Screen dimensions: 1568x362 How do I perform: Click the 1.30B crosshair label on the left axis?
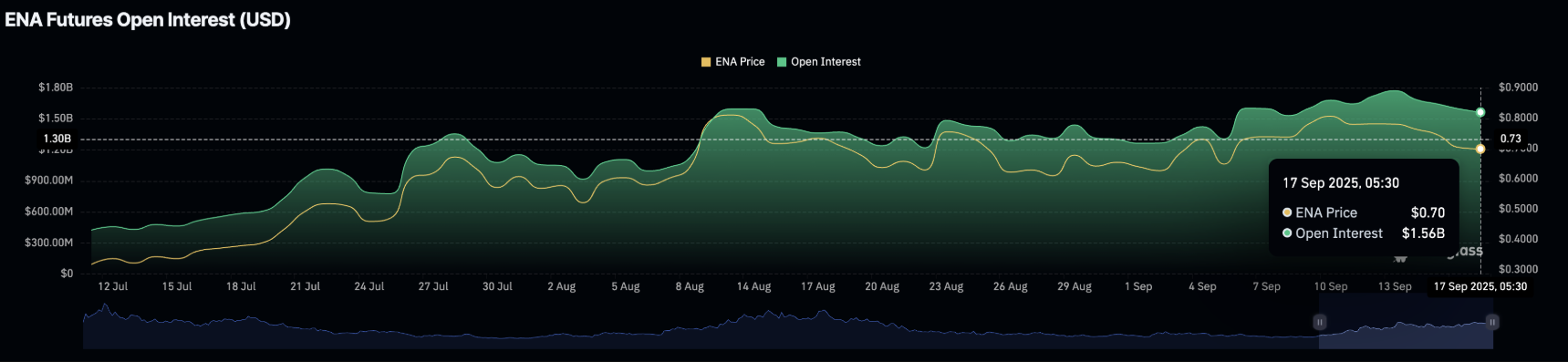57,139
